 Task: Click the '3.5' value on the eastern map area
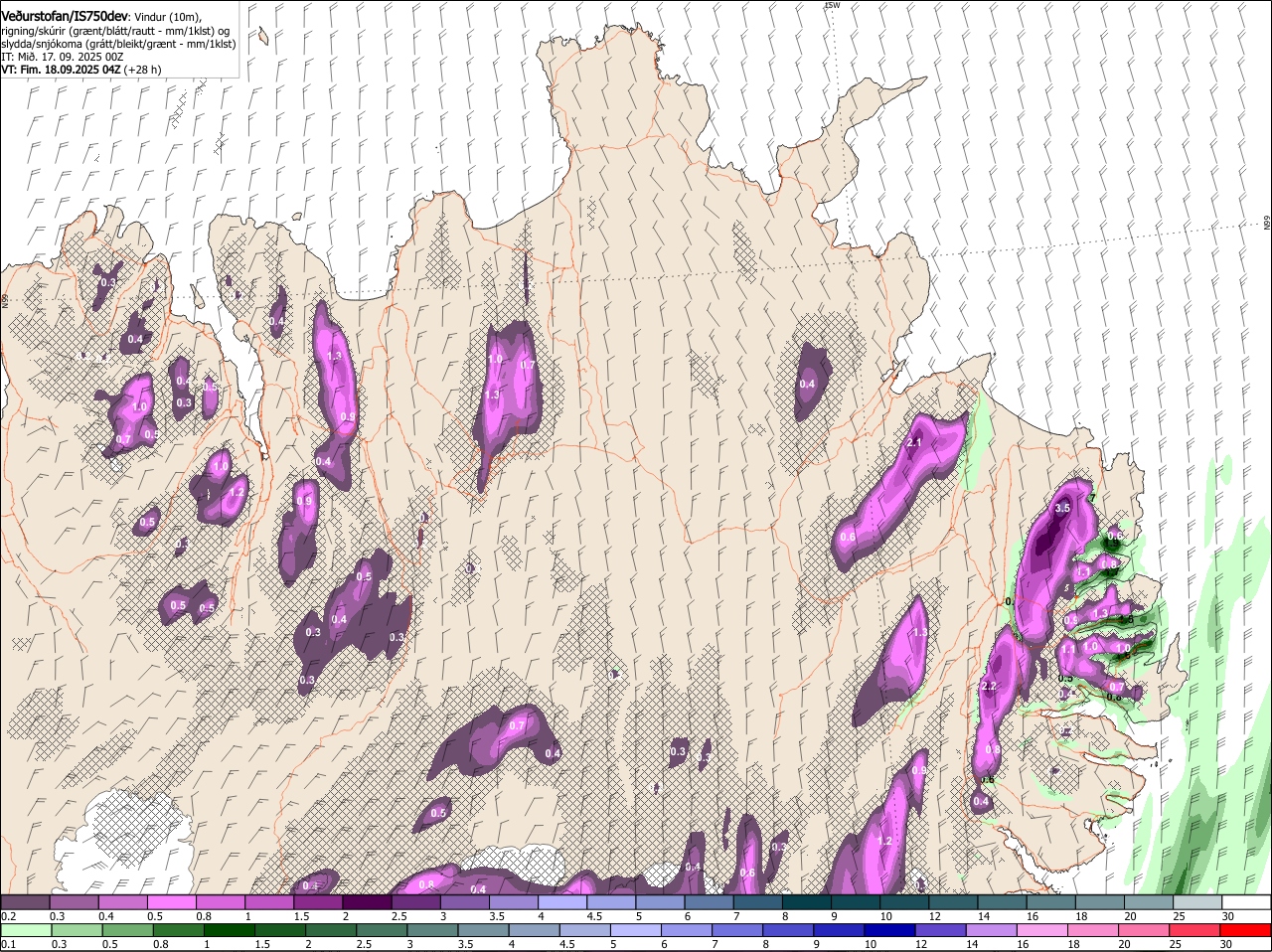pos(1061,508)
